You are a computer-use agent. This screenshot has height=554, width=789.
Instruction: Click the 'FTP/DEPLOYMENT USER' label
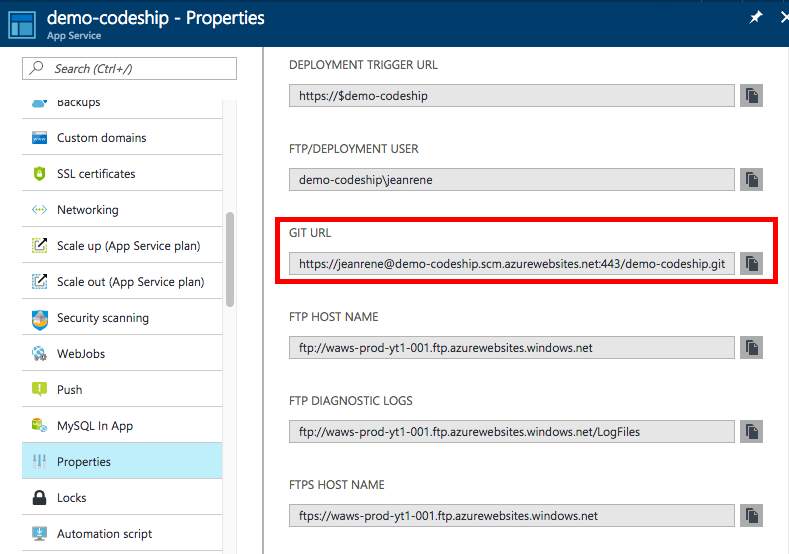(354, 149)
